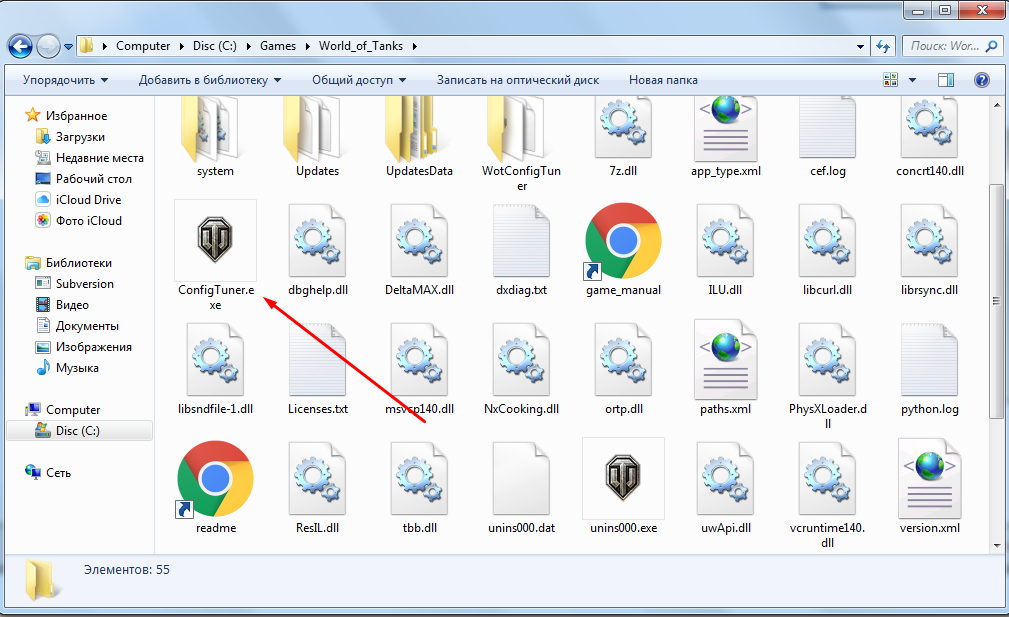Open Рабочий стол in the sidebar
This screenshot has width=1009, height=617.
(84, 179)
